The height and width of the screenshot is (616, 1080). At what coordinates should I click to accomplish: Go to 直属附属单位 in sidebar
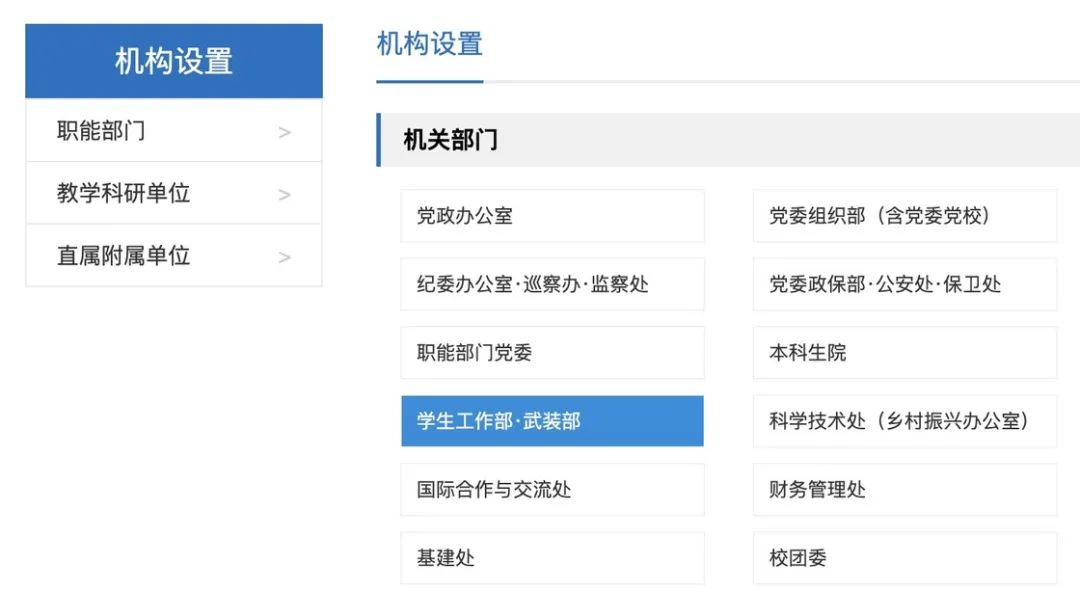[x=123, y=255]
